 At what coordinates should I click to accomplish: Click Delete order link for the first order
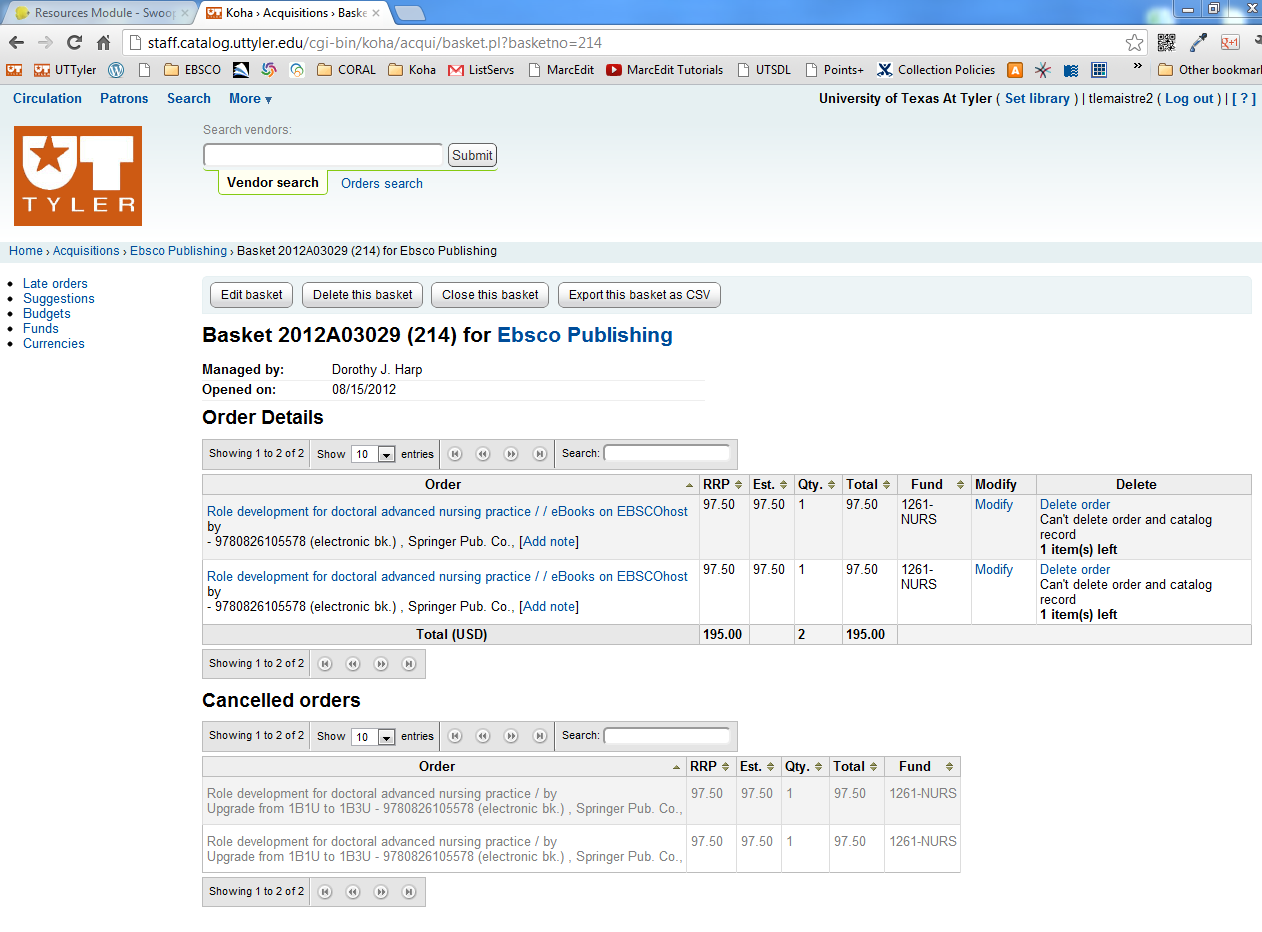coord(1075,505)
